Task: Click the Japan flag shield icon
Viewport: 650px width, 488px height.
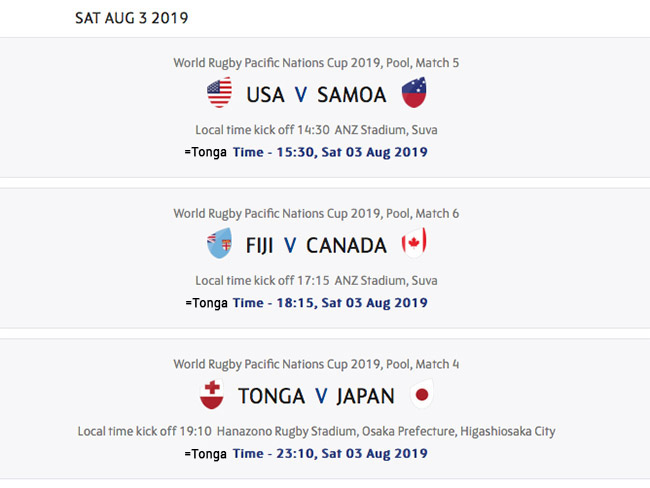Action: point(422,394)
